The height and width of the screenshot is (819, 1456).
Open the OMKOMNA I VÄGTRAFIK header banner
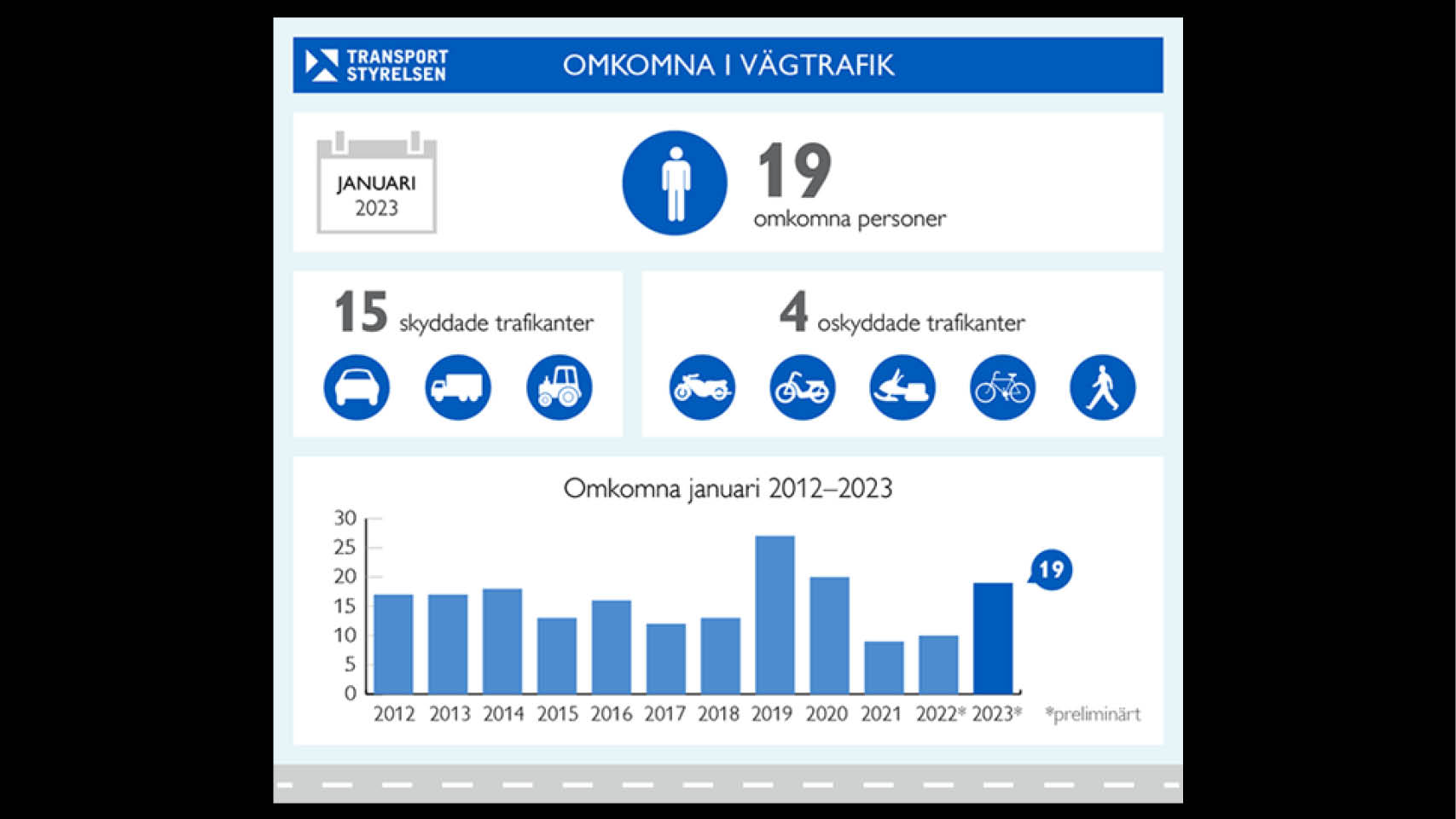(729, 65)
